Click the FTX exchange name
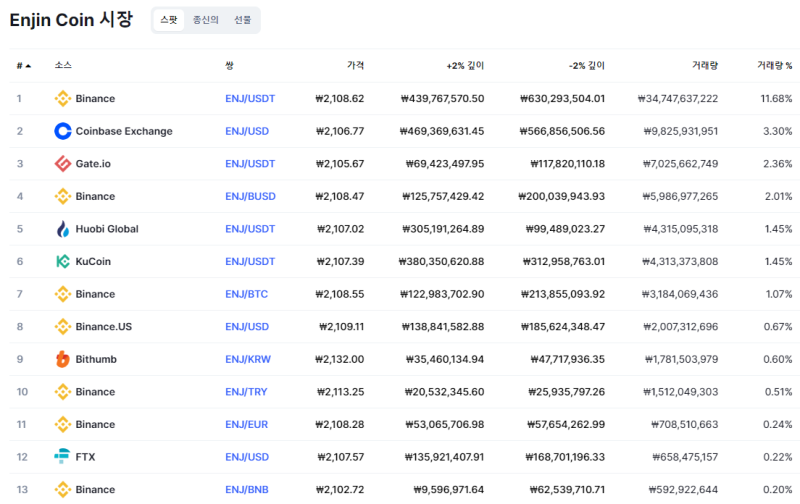This screenshot has width=800, height=504. (85, 458)
